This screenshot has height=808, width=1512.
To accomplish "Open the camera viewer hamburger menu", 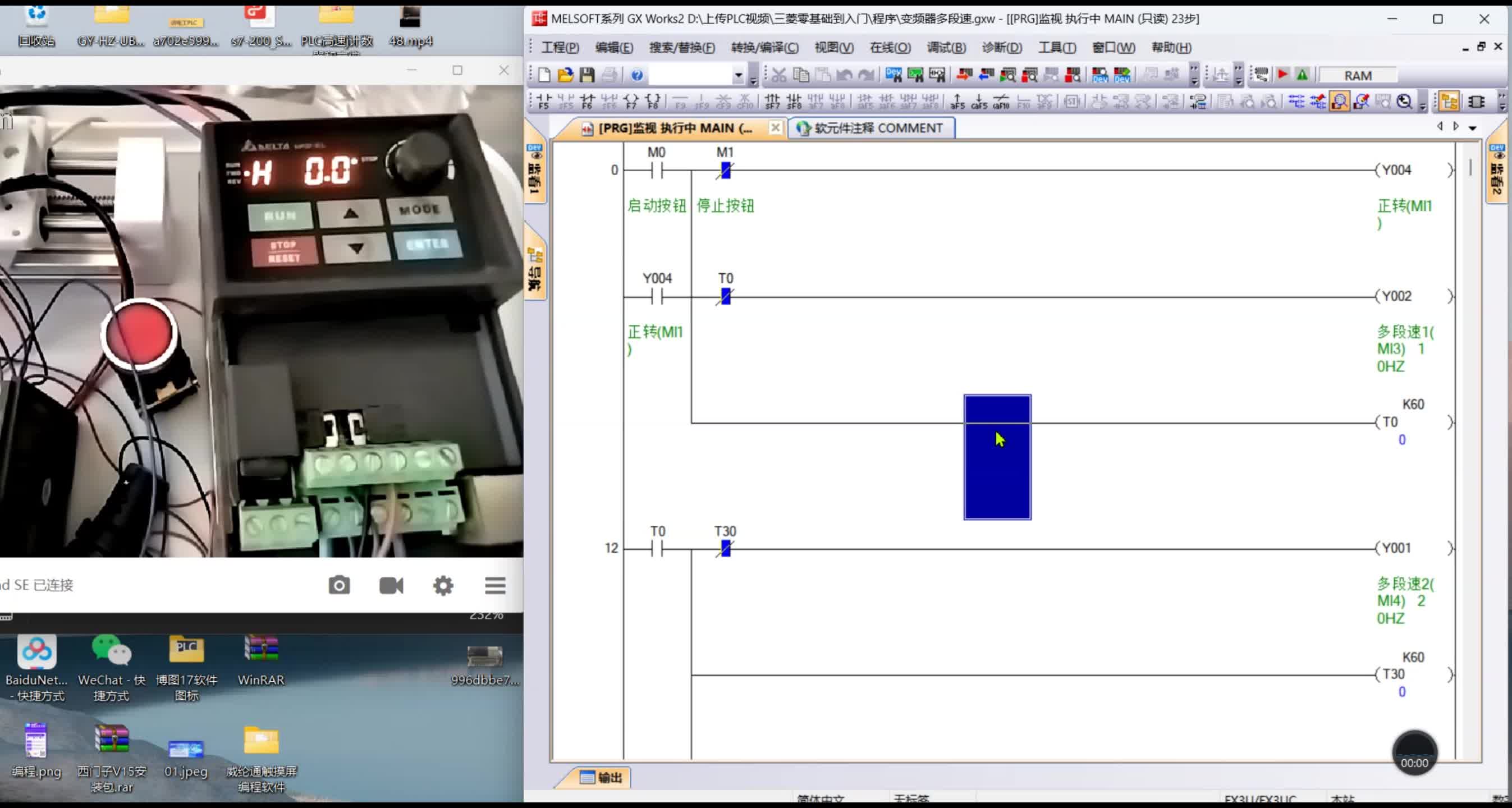I will (496, 585).
